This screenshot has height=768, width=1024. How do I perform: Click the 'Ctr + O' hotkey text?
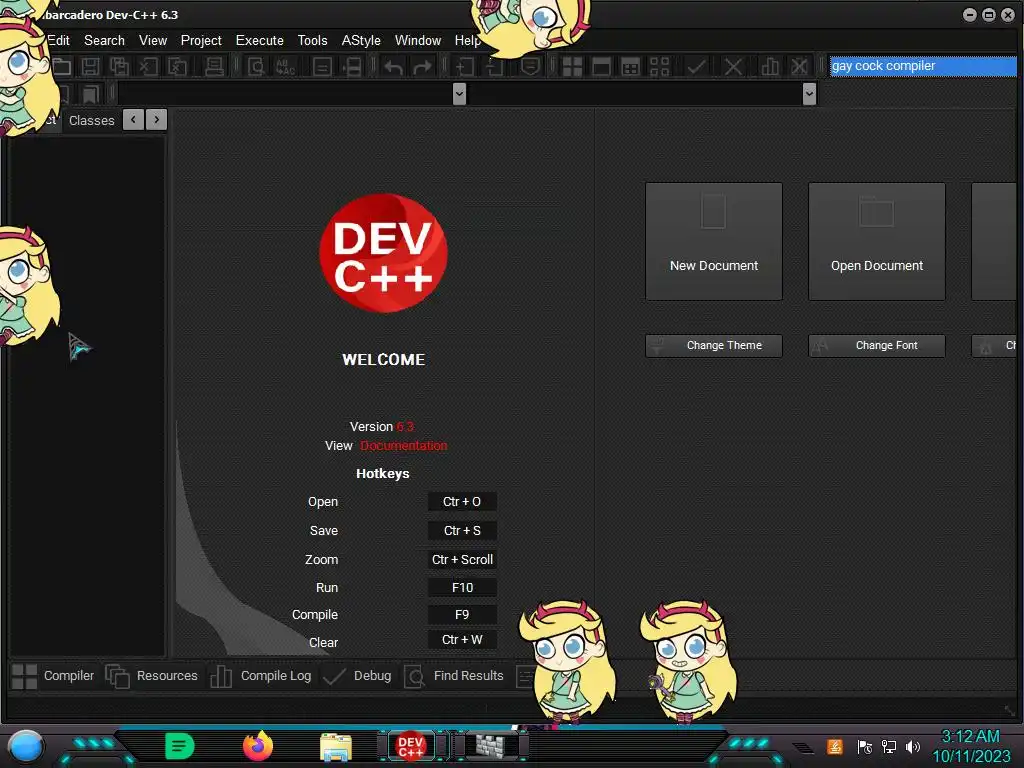tap(462, 502)
